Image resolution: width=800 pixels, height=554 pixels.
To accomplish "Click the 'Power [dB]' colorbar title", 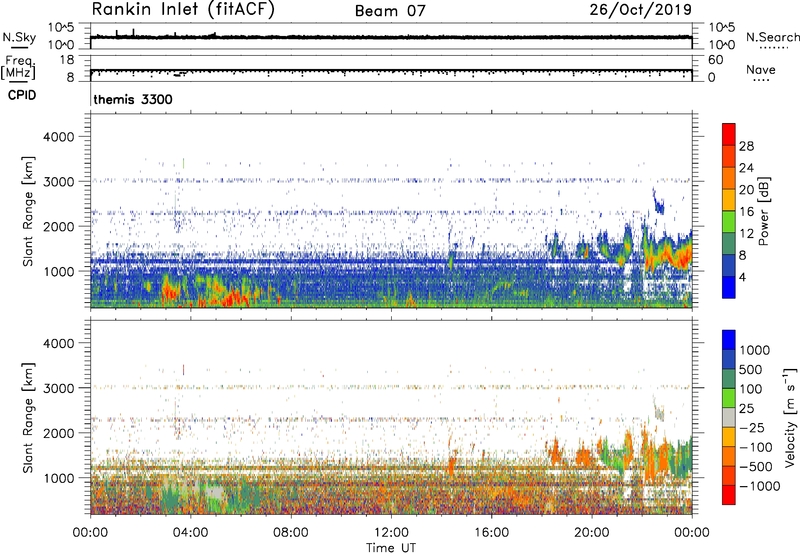I will [x=764, y=211].
